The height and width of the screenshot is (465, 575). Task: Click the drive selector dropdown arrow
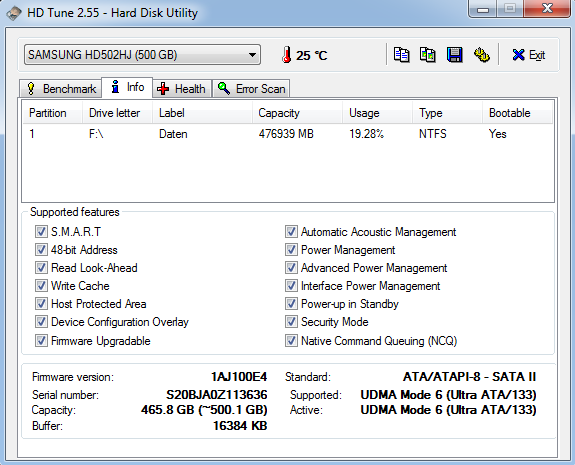(x=252, y=55)
